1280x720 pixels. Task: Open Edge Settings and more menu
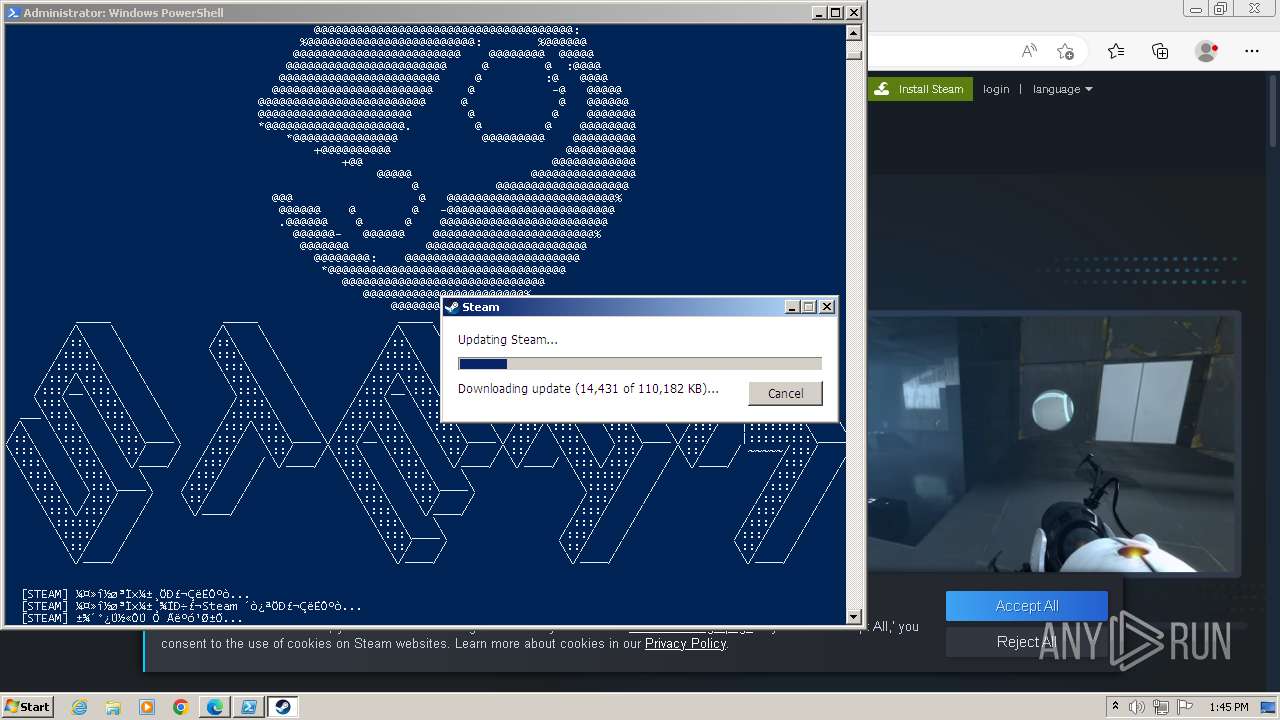[x=1252, y=51]
